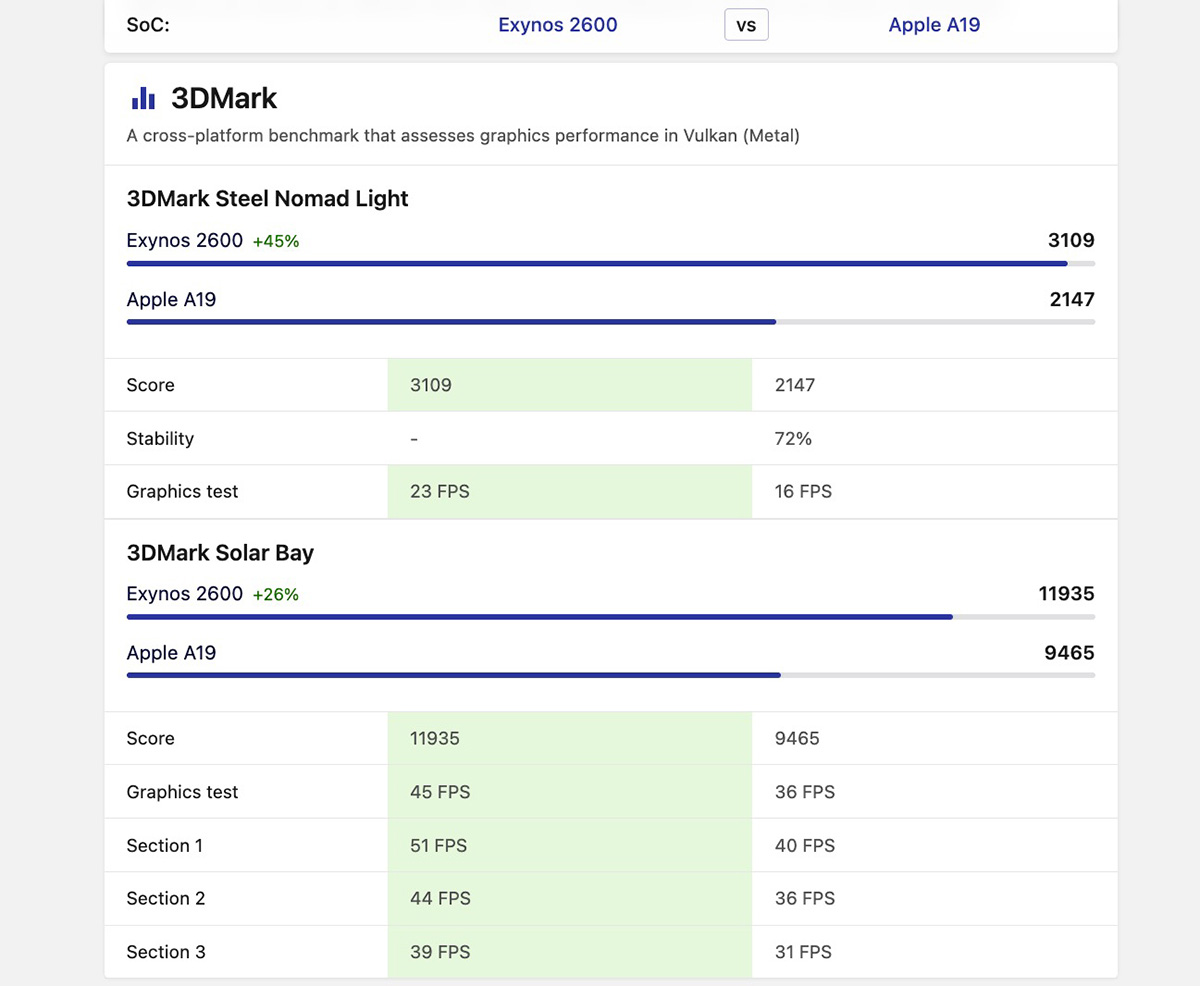Click the 39 FPS Section 3 cell

[570, 952]
